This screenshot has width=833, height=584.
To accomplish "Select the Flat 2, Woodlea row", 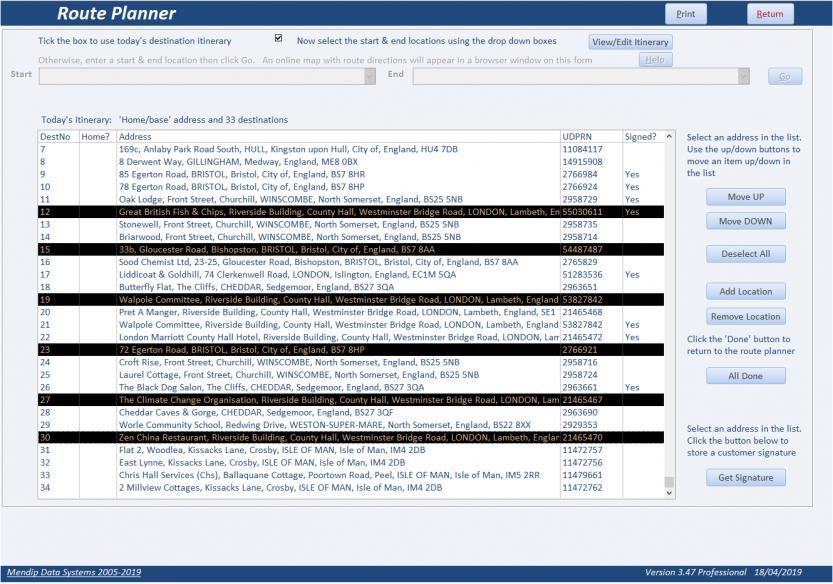I will (351, 450).
